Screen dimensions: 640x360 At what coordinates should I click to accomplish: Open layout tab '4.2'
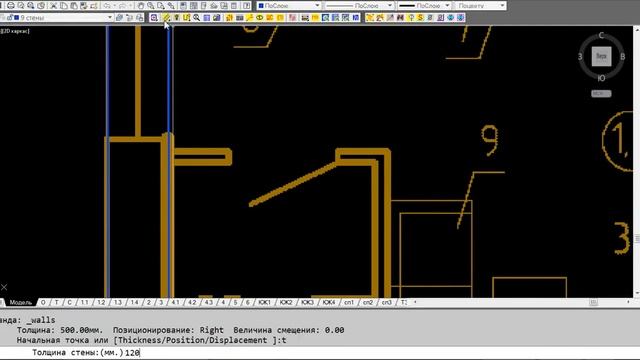[192, 302]
